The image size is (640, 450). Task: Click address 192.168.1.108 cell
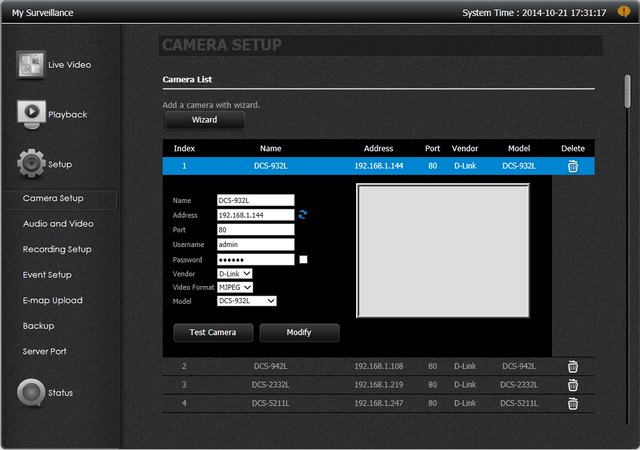pos(379,366)
